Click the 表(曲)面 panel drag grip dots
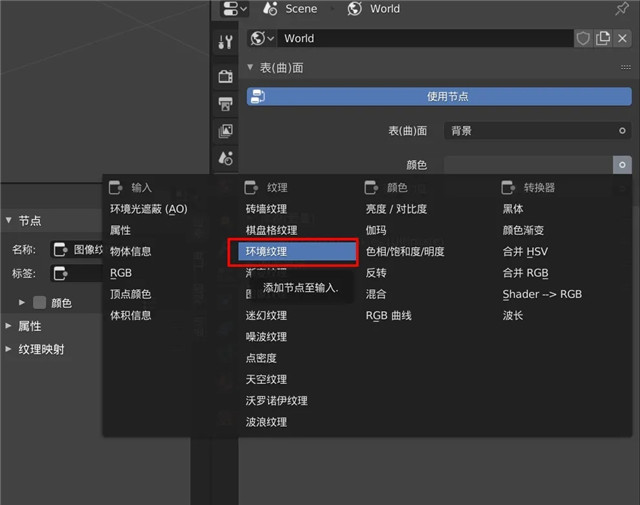This screenshot has width=640, height=505. (x=625, y=67)
